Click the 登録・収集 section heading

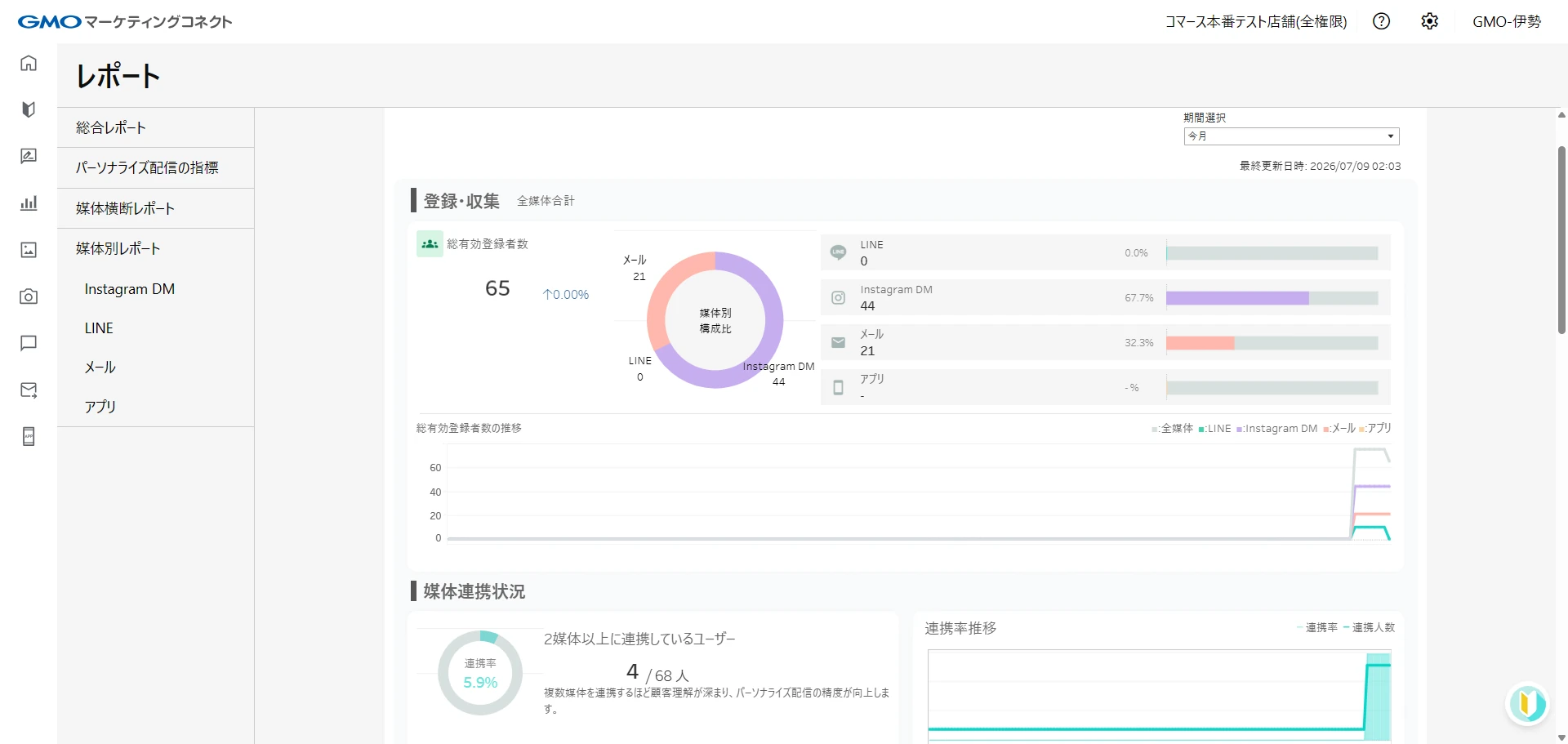click(461, 201)
